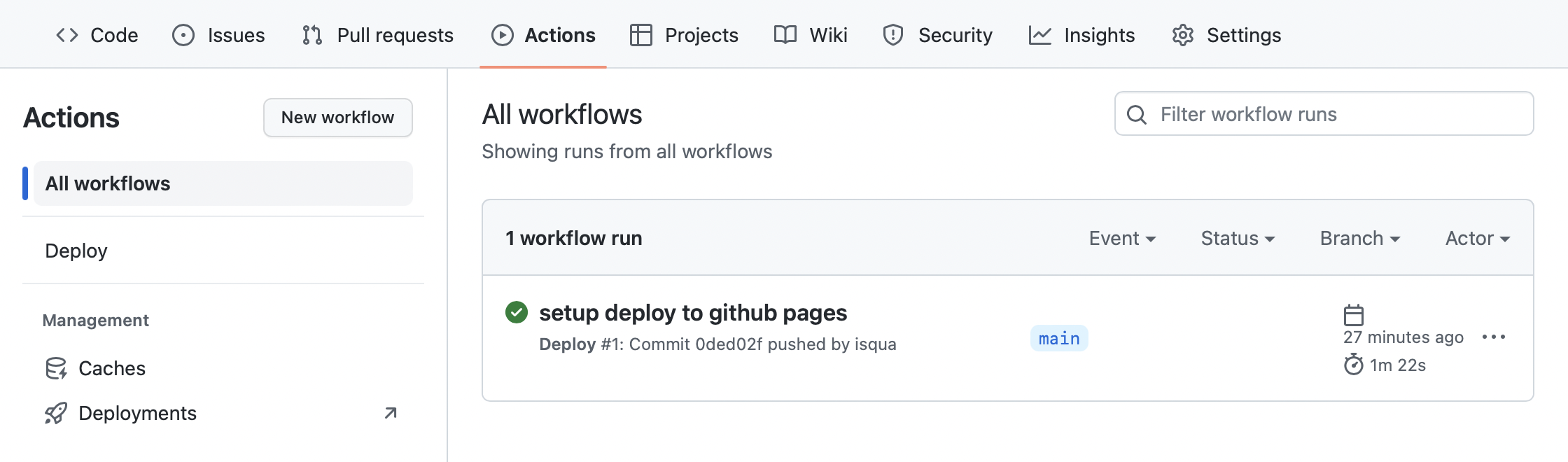View the Insights tab
1568x462 pixels.
click(1081, 35)
